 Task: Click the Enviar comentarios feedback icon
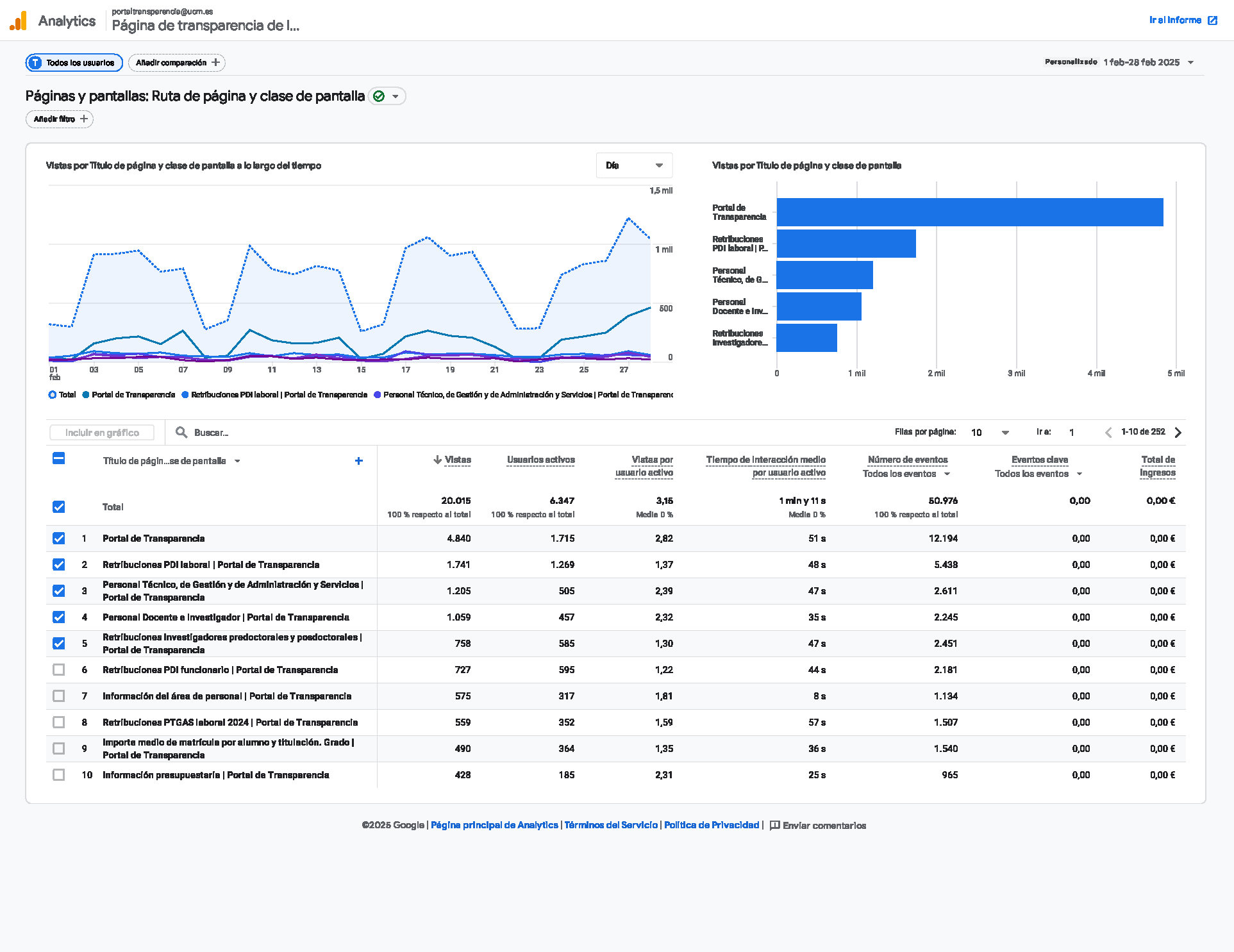click(x=774, y=825)
